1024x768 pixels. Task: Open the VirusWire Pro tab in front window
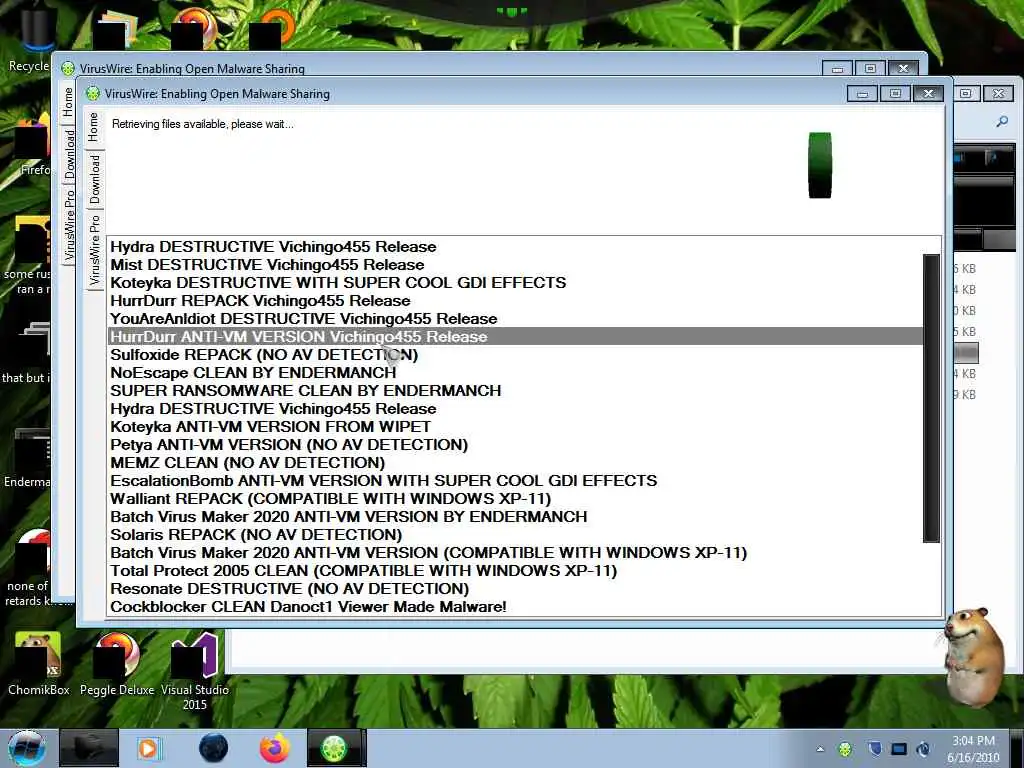click(95, 249)
